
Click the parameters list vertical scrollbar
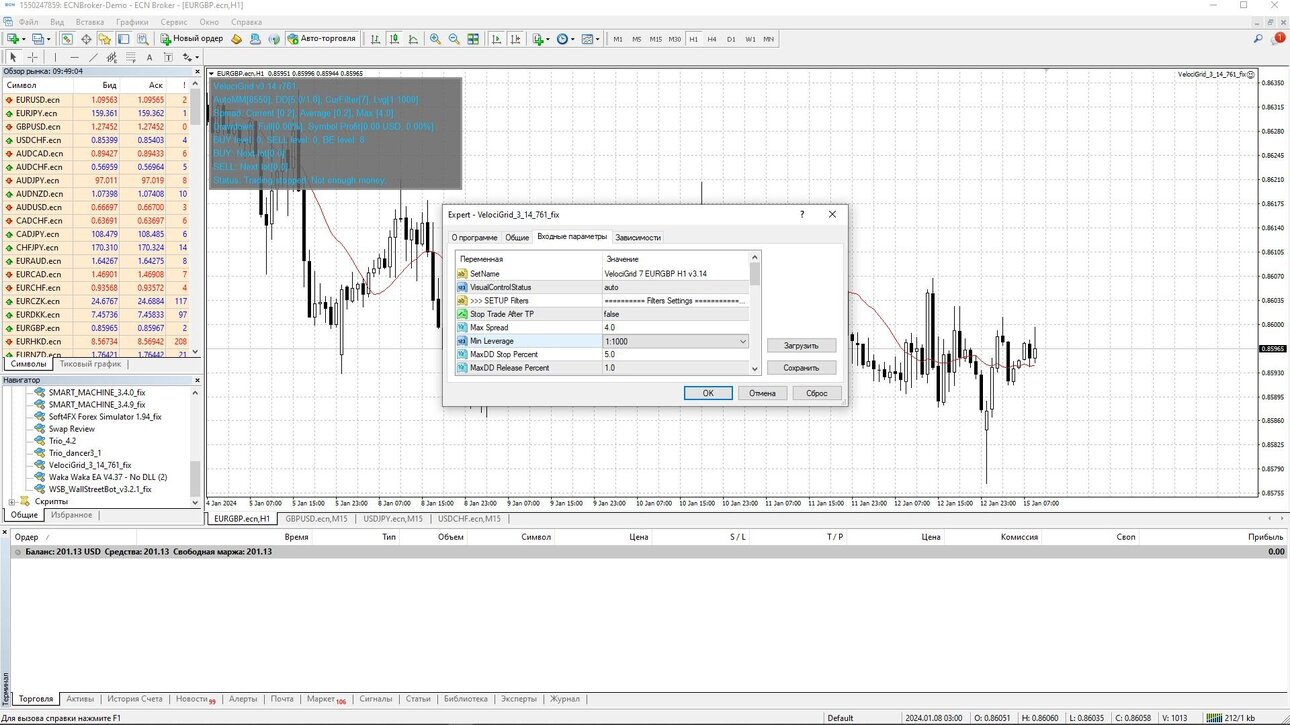pos(755,313)
